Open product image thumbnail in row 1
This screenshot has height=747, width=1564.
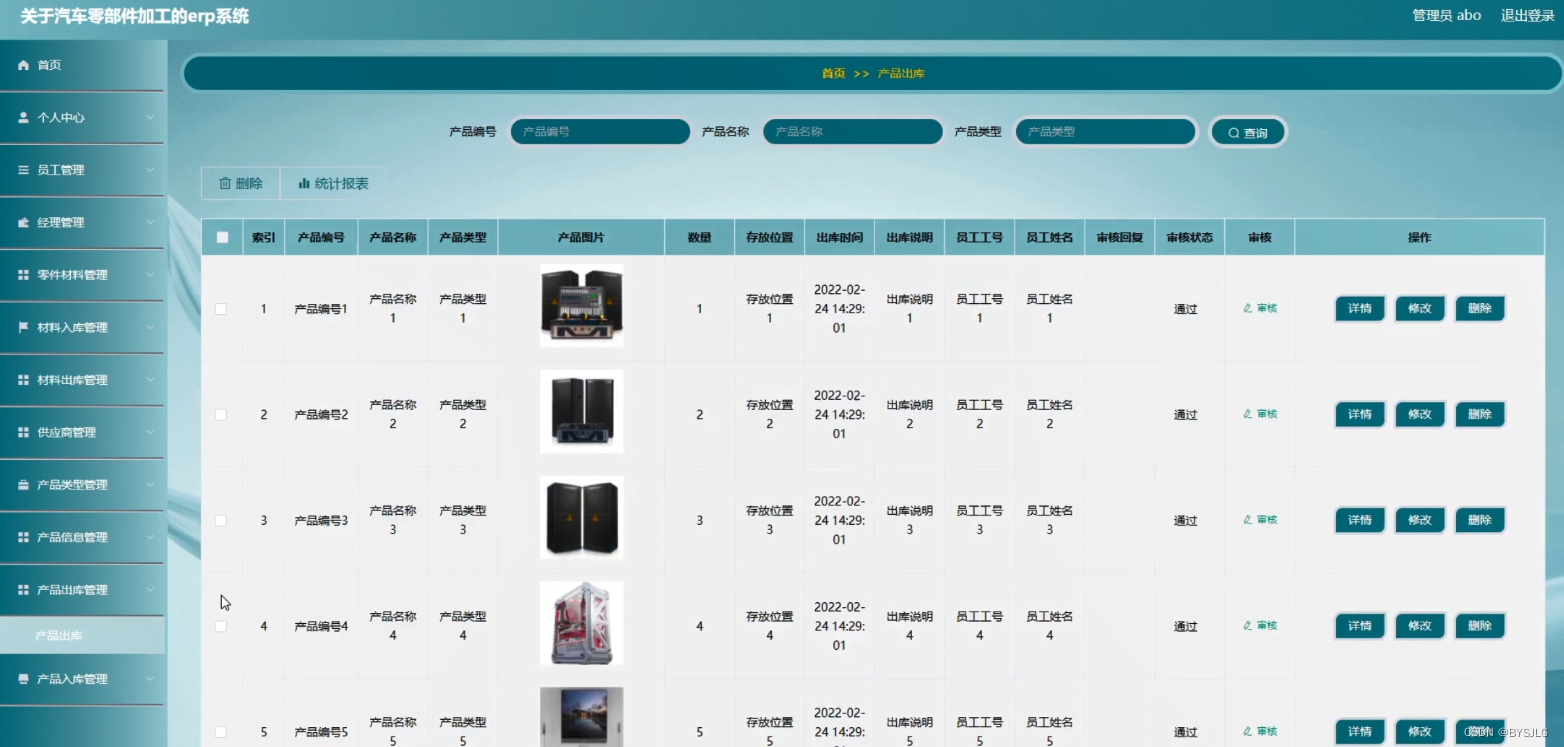582,306
